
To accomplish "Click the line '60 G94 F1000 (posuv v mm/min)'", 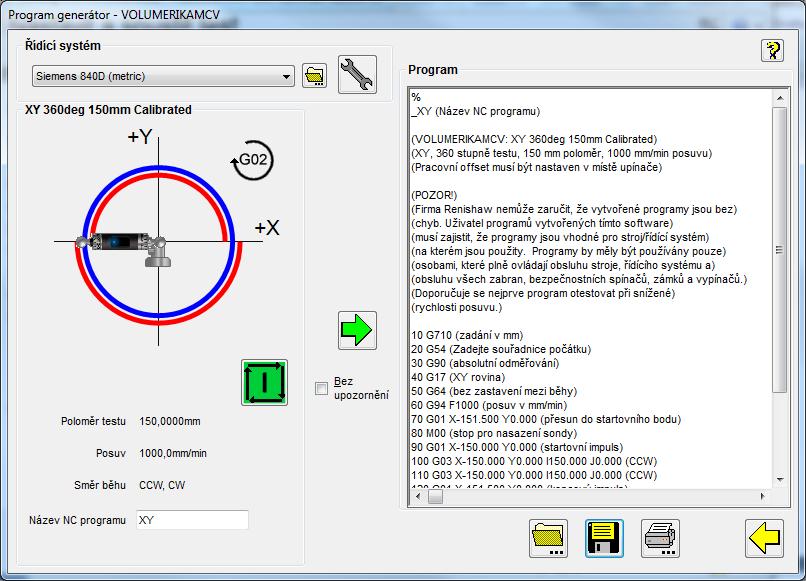I will click(x=489, y=405).
